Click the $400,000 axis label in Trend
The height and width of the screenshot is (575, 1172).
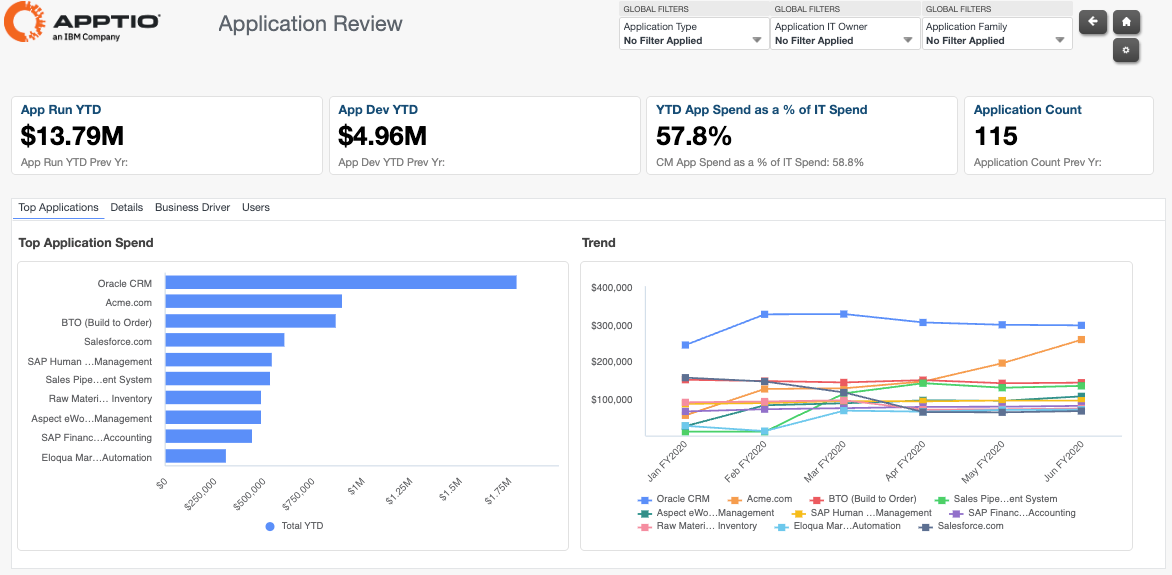coord(611,288)
